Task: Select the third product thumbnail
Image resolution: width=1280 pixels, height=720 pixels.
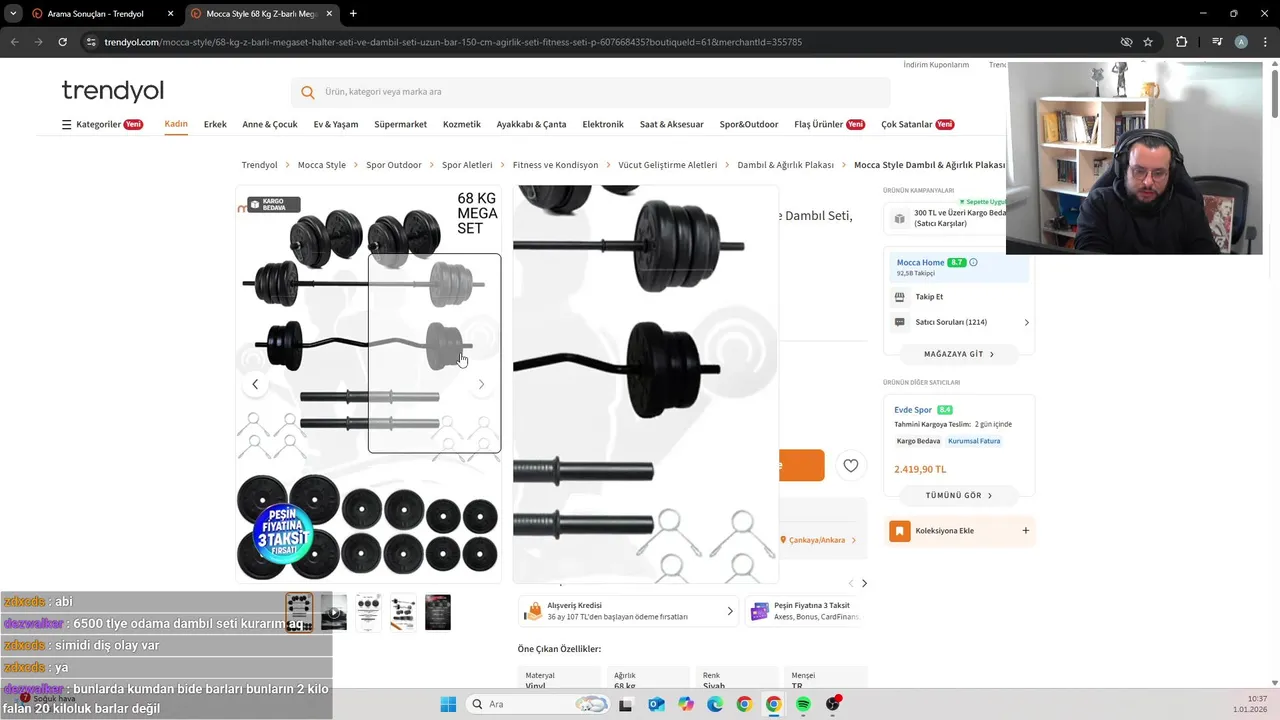Action: click(368, 612)
